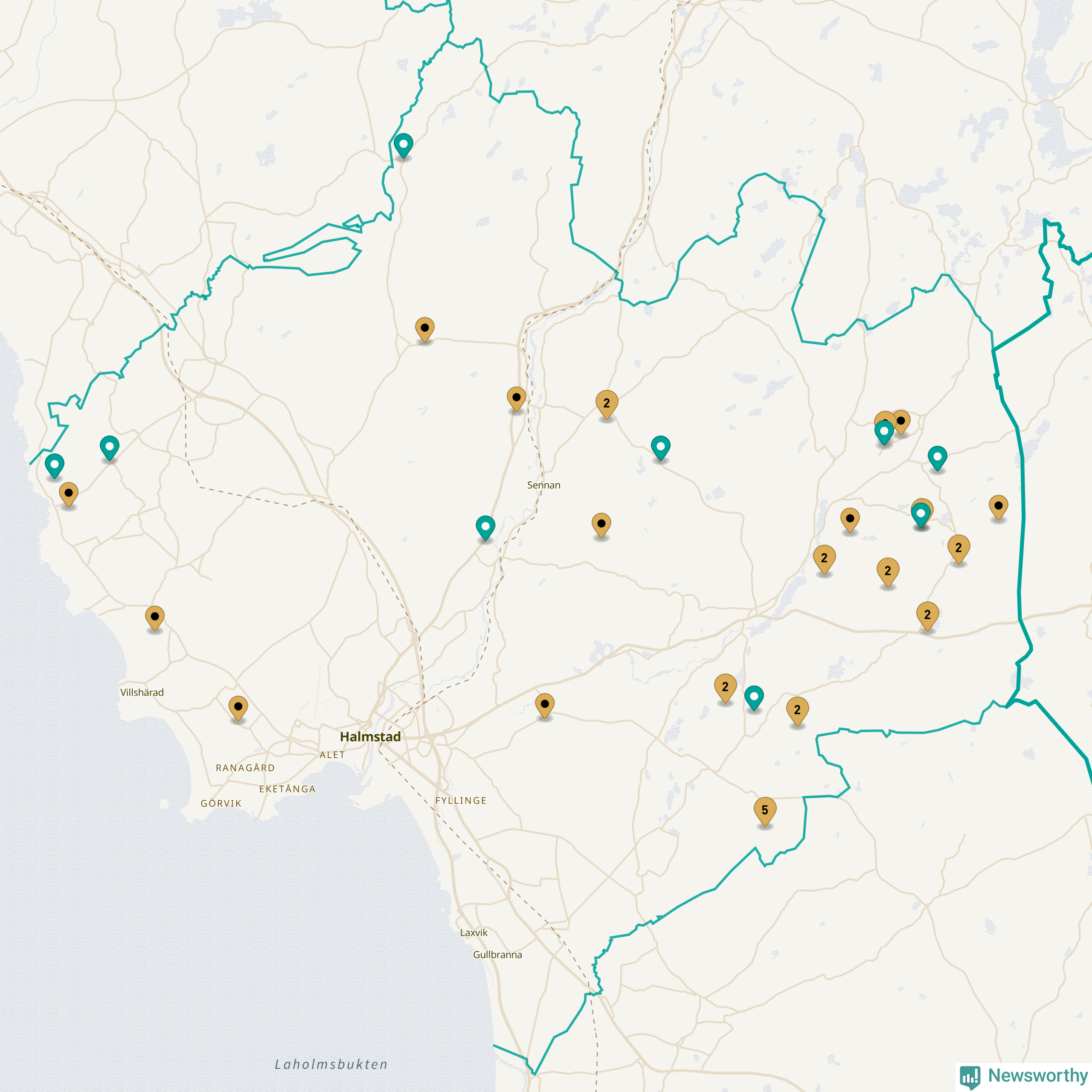Click the teal pin between two '2' clusters
The height and width of the screenshot is (1092, 1092).
tap(753, 697)
